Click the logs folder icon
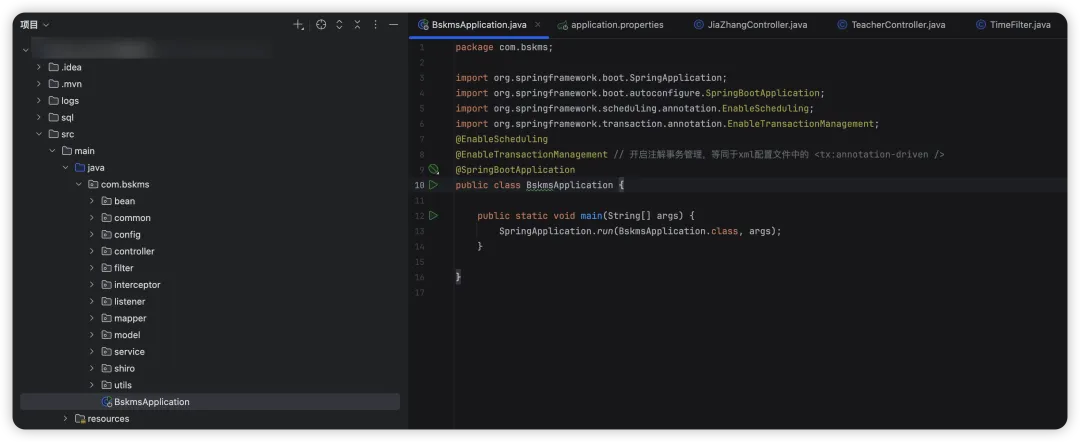1080x442 pixels. pyautogui.click(x=54, y=101)
